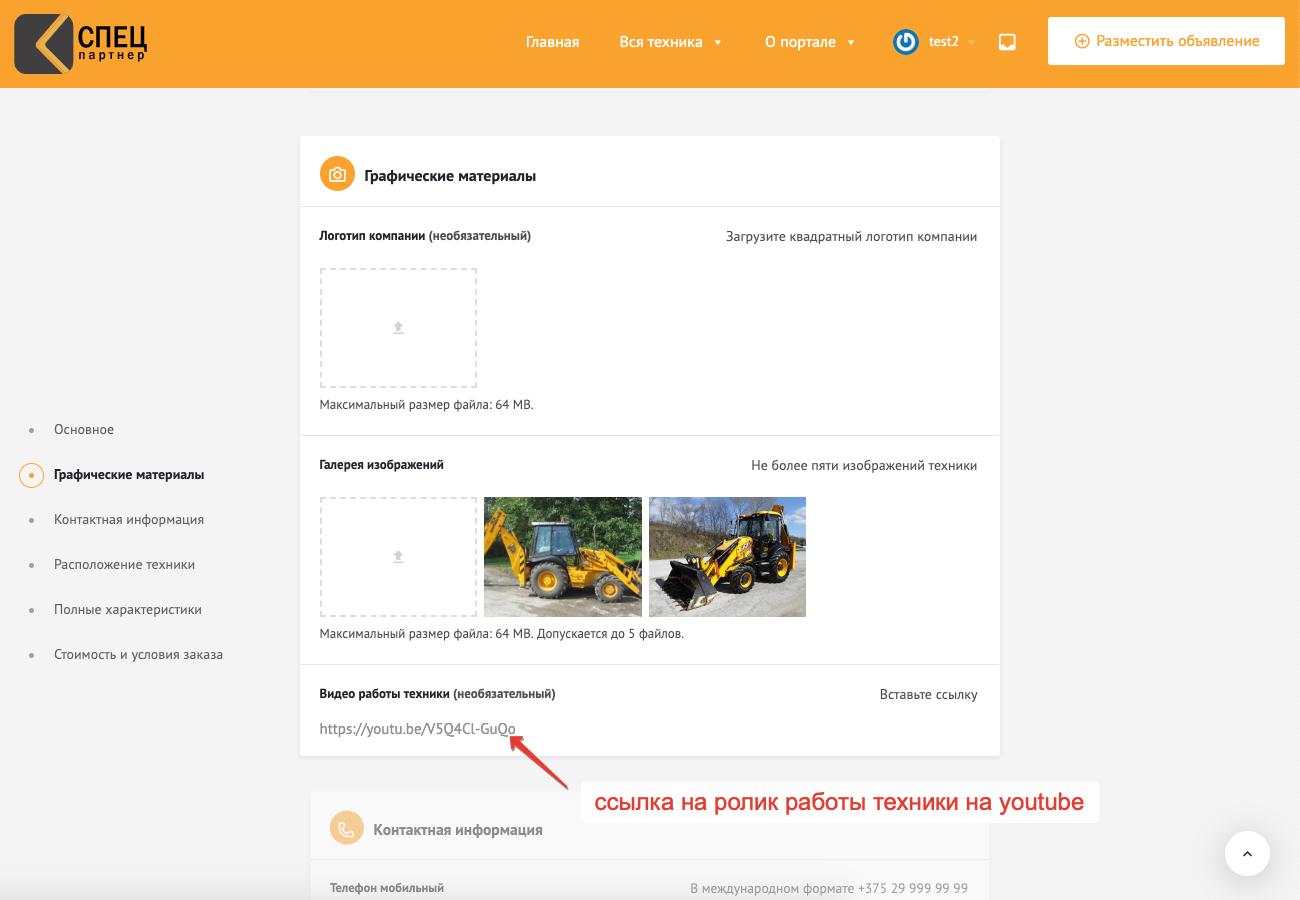This screenshot has height=900, width=1300.
Task: Jump to the Основное section
Action: [x=84, y=430]
